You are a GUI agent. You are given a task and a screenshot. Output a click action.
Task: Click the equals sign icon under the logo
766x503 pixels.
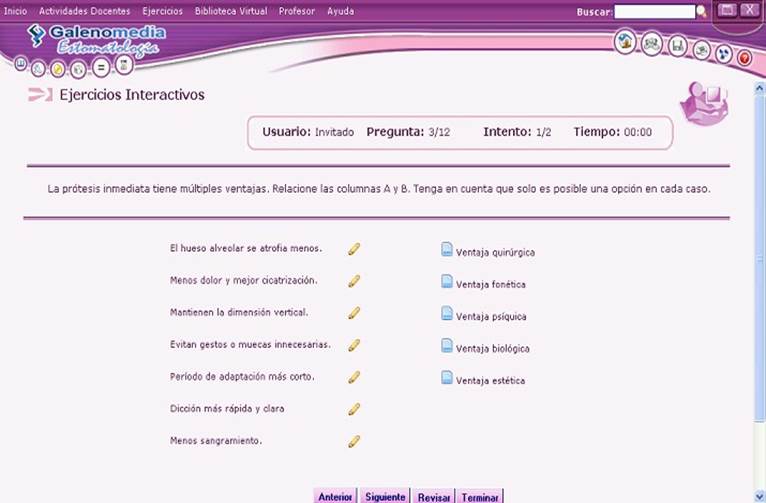tap(101, 68)
